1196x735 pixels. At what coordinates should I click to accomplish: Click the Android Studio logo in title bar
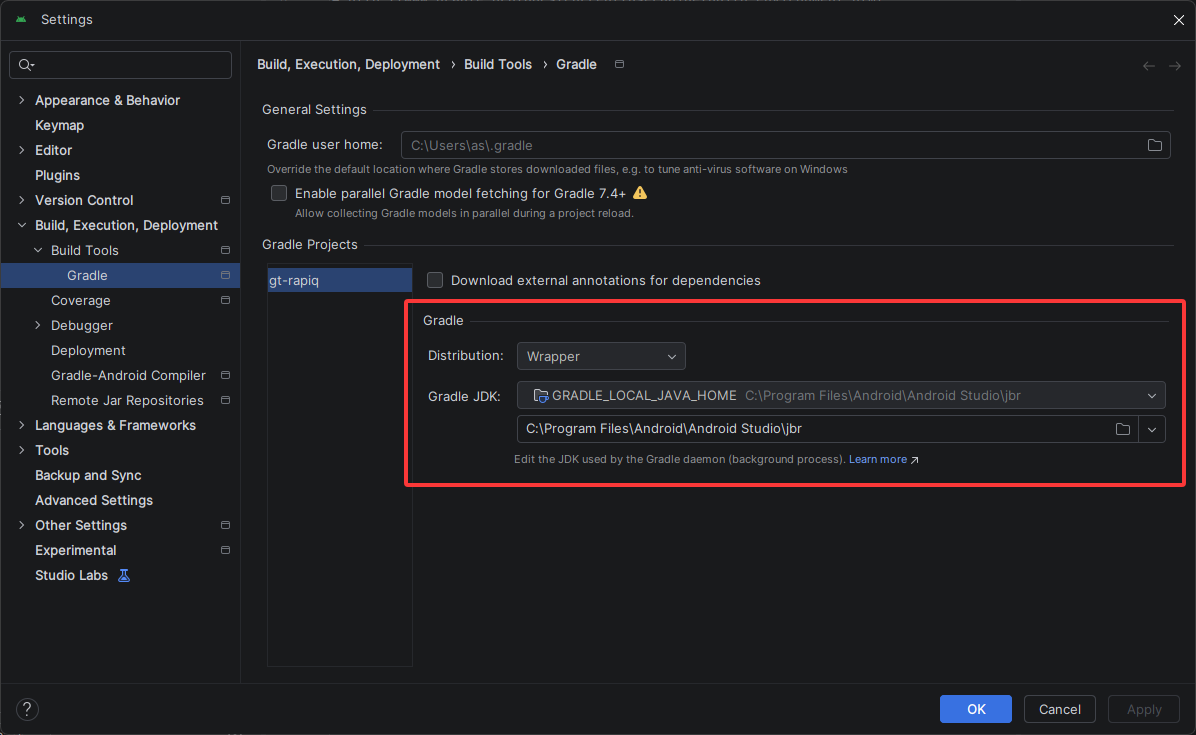coord(21,19)
